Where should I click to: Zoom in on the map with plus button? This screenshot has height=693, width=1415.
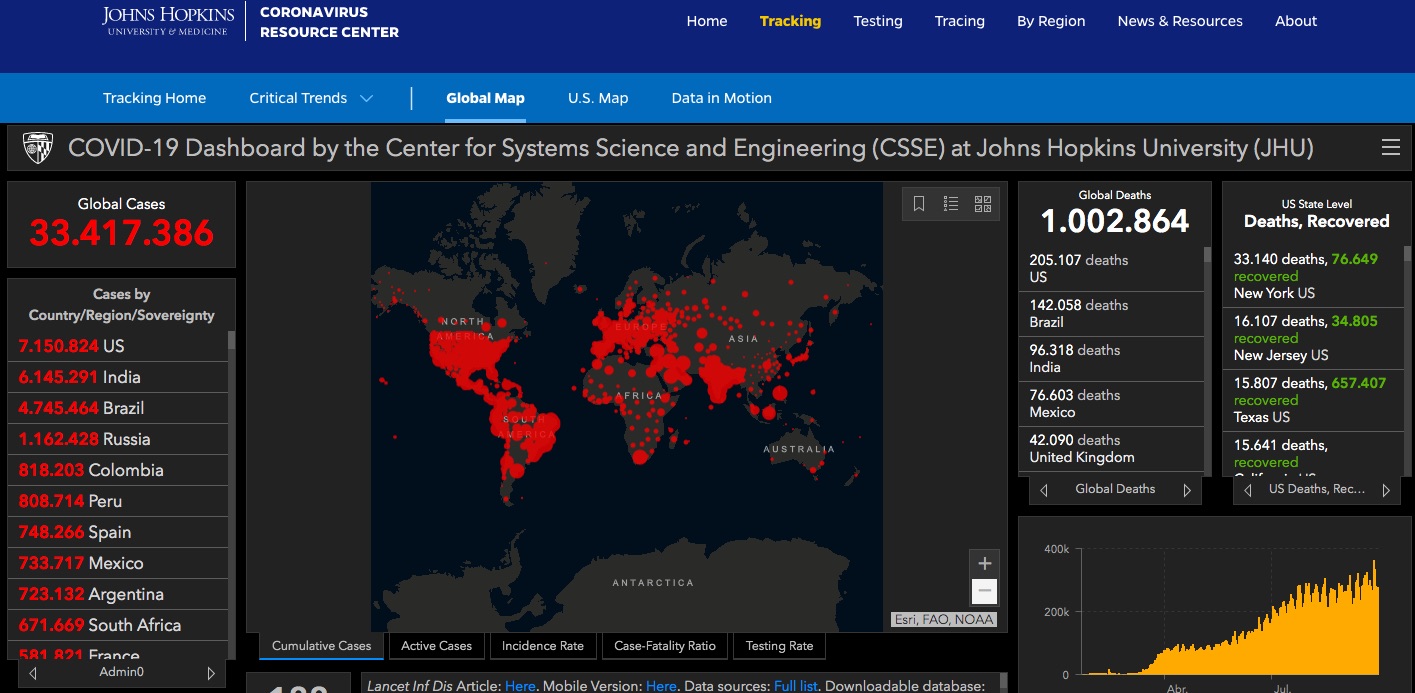tap(984, 563)
